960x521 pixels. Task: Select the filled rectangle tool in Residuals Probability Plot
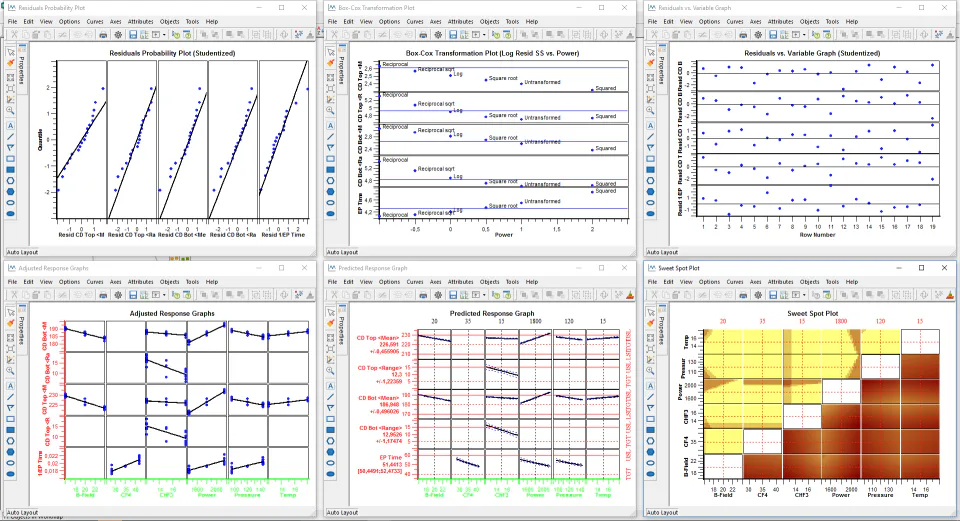pos(10,170)
